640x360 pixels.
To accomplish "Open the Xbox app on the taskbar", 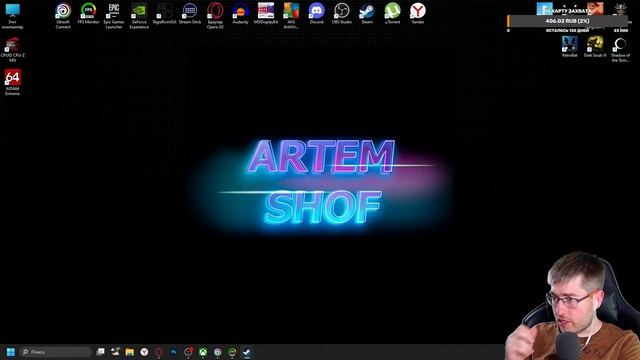I will pos(203,352).
